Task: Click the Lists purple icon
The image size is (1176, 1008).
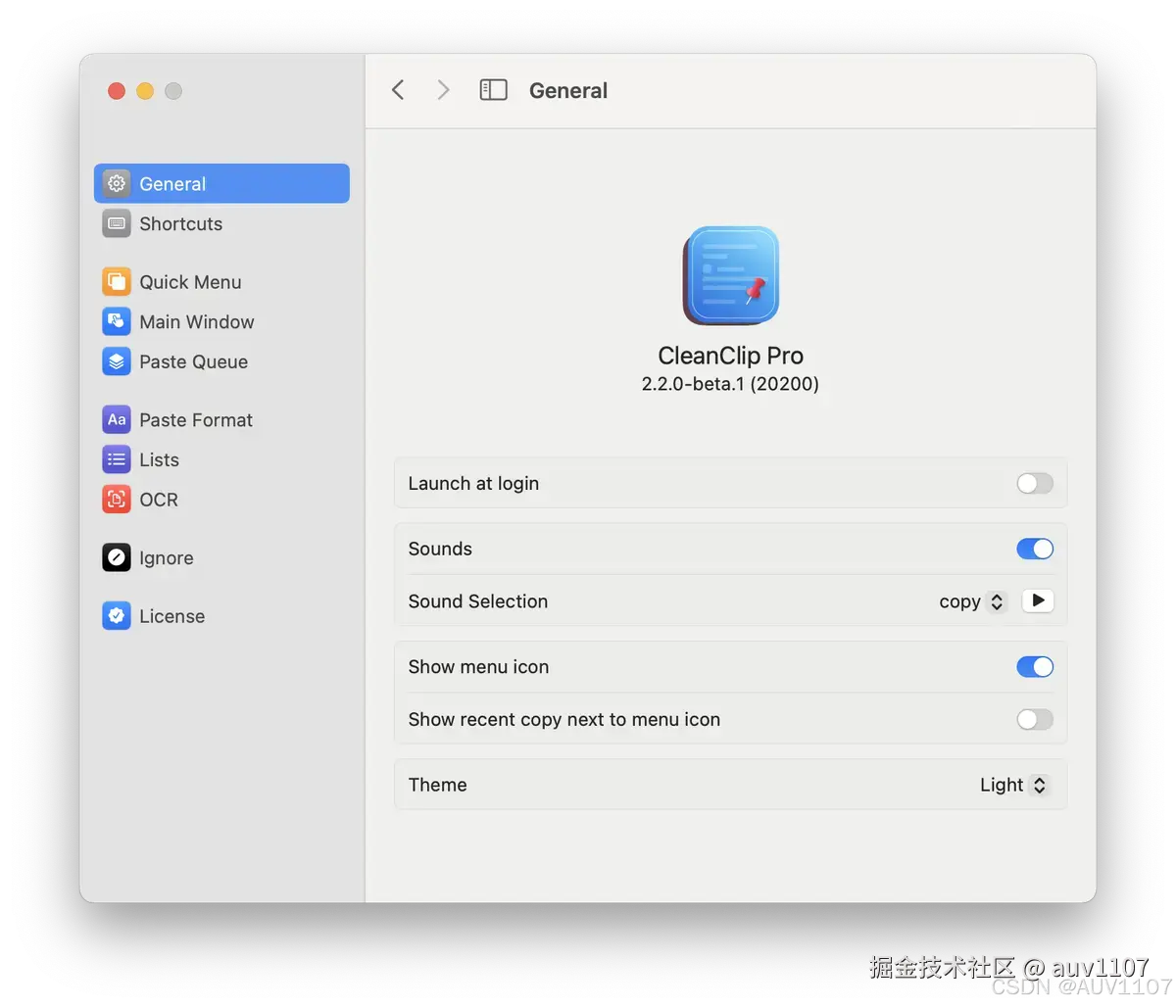Action: pyautogui.click(x=117, y=459)
